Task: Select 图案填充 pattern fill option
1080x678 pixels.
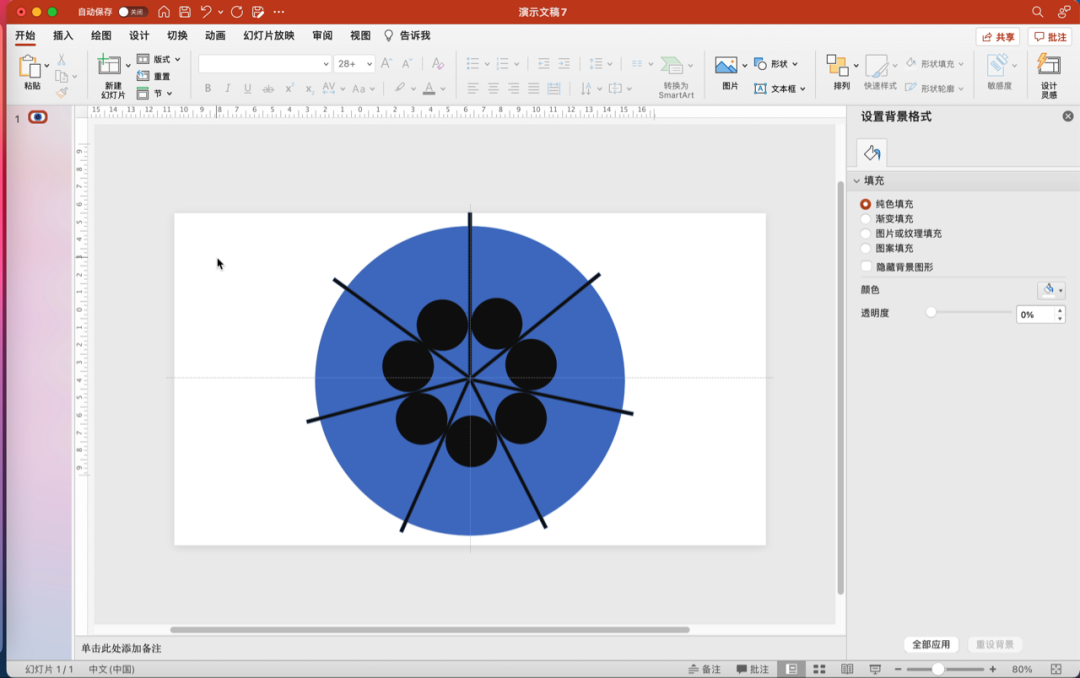Action: [x=865, y=248]
